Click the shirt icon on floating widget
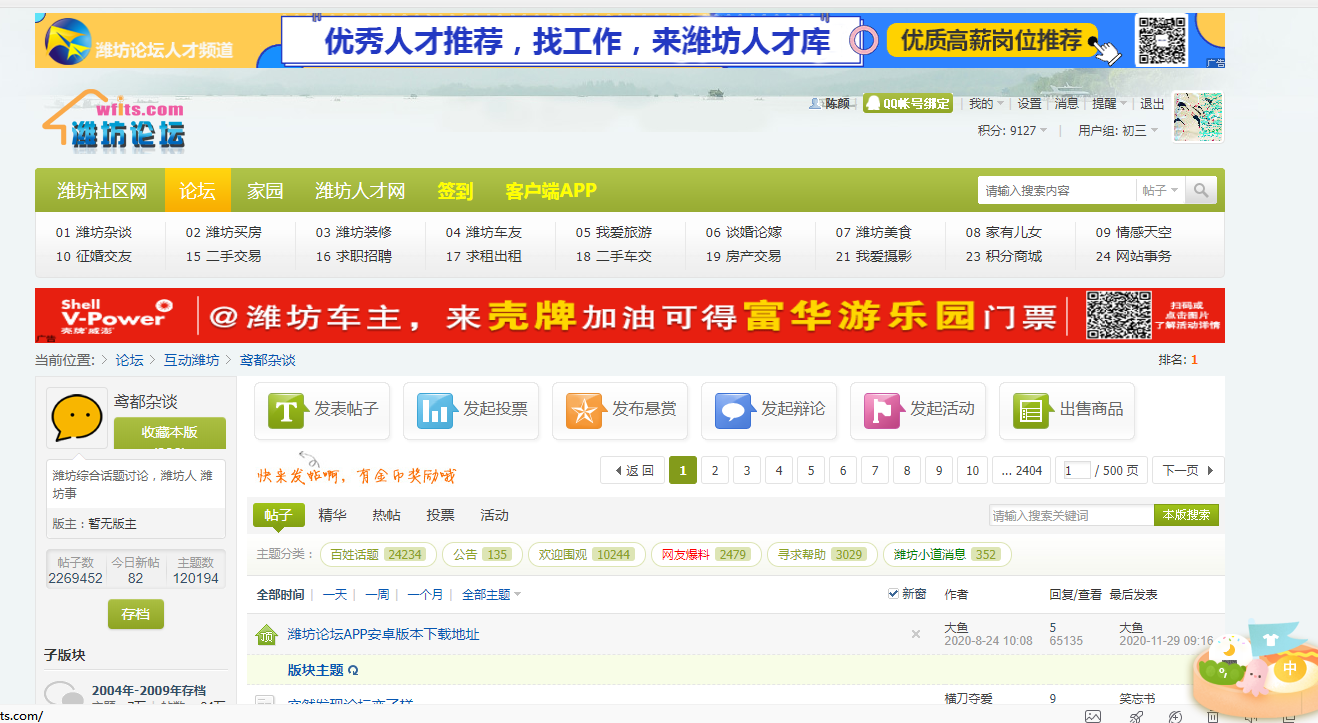This screenshot has width=1318, height=723. point(1271,640)
